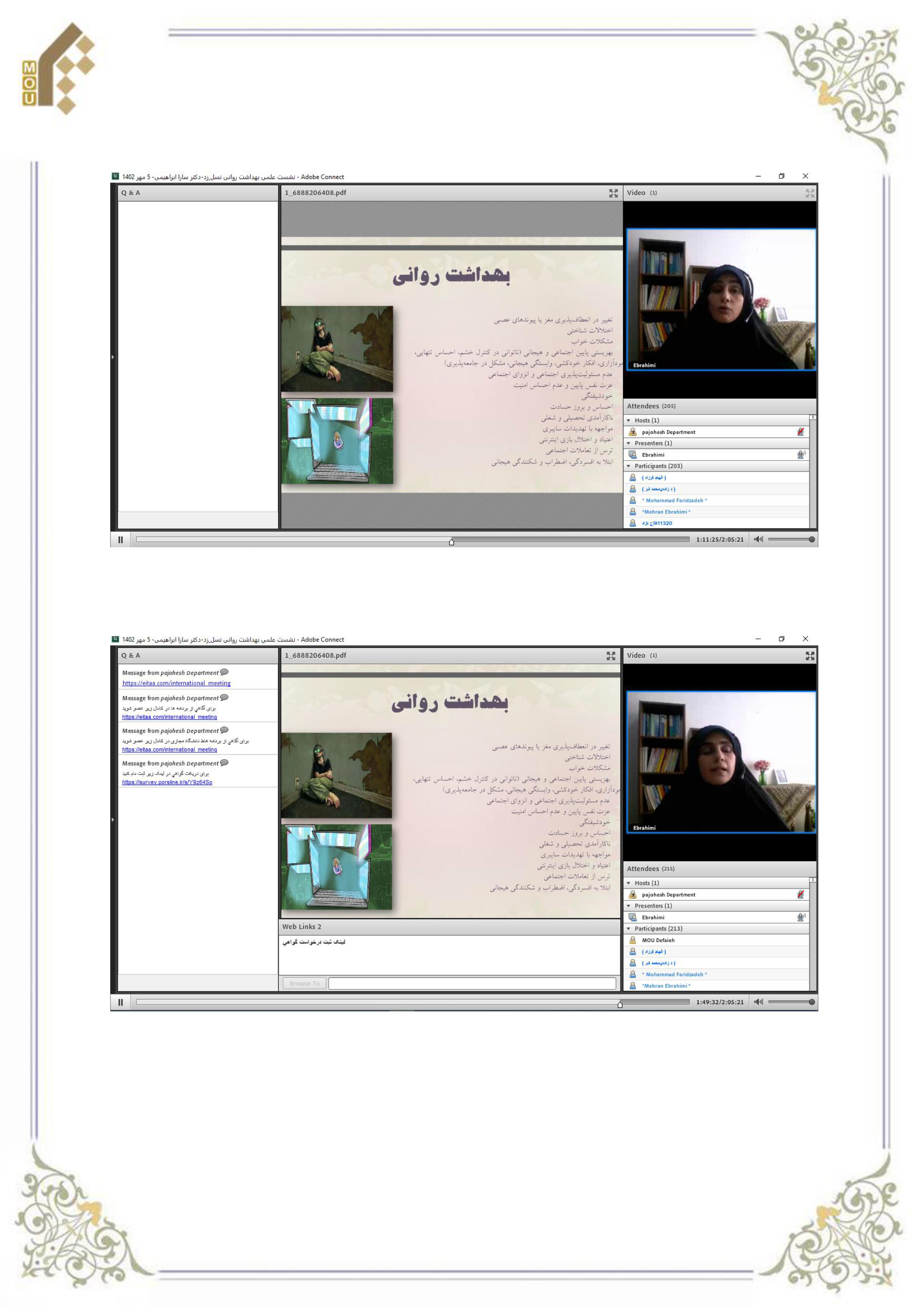Image resolution: width=924 pixels, height=1306 pixels.
Task: Collapse the Presenters (1) group under Attendees (215)
Action: 629,906
